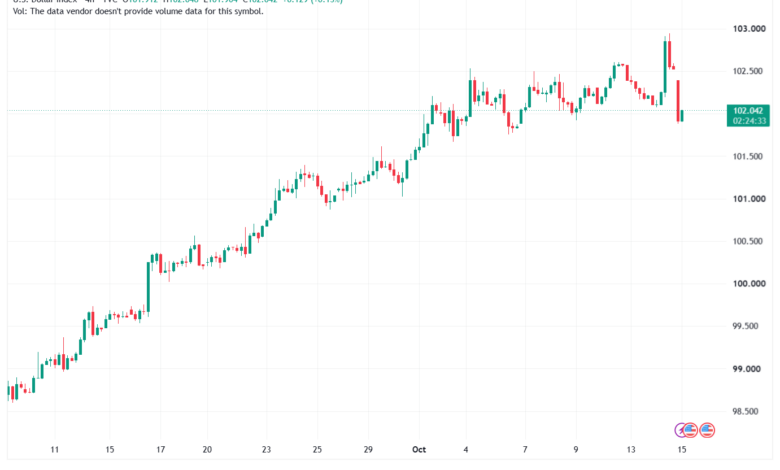
Task: Click the bar countdown timer 02:24:33
Action: [x=748, y=120]
